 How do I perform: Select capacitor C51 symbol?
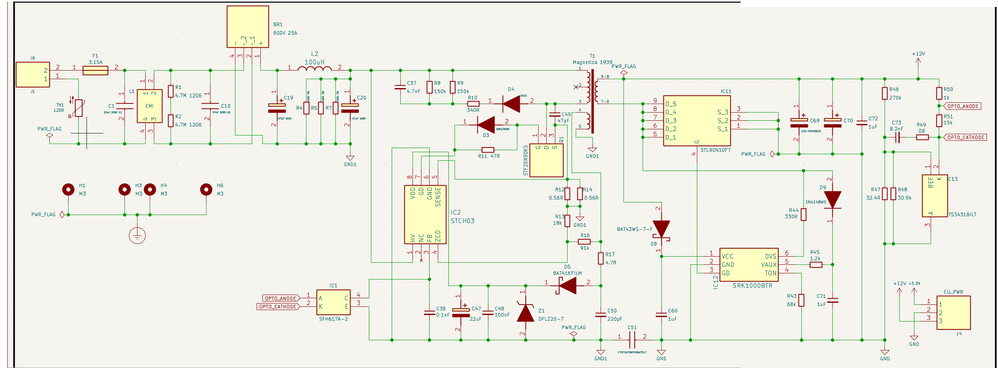631,339
